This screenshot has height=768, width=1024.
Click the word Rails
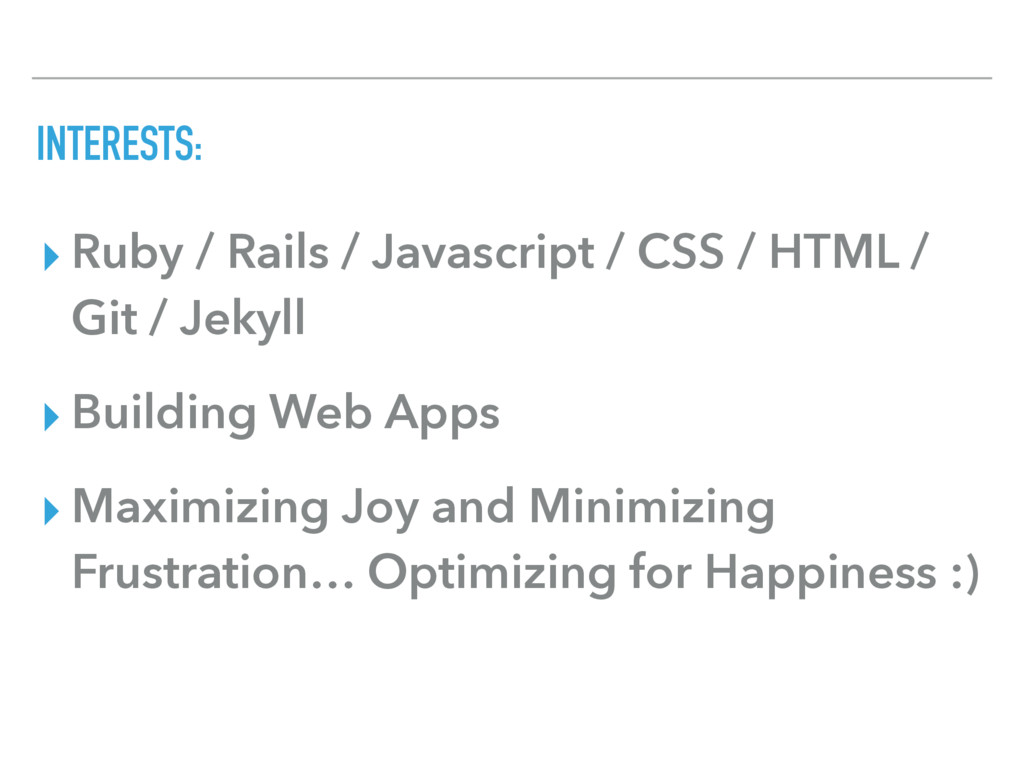[x=278, y=251]
